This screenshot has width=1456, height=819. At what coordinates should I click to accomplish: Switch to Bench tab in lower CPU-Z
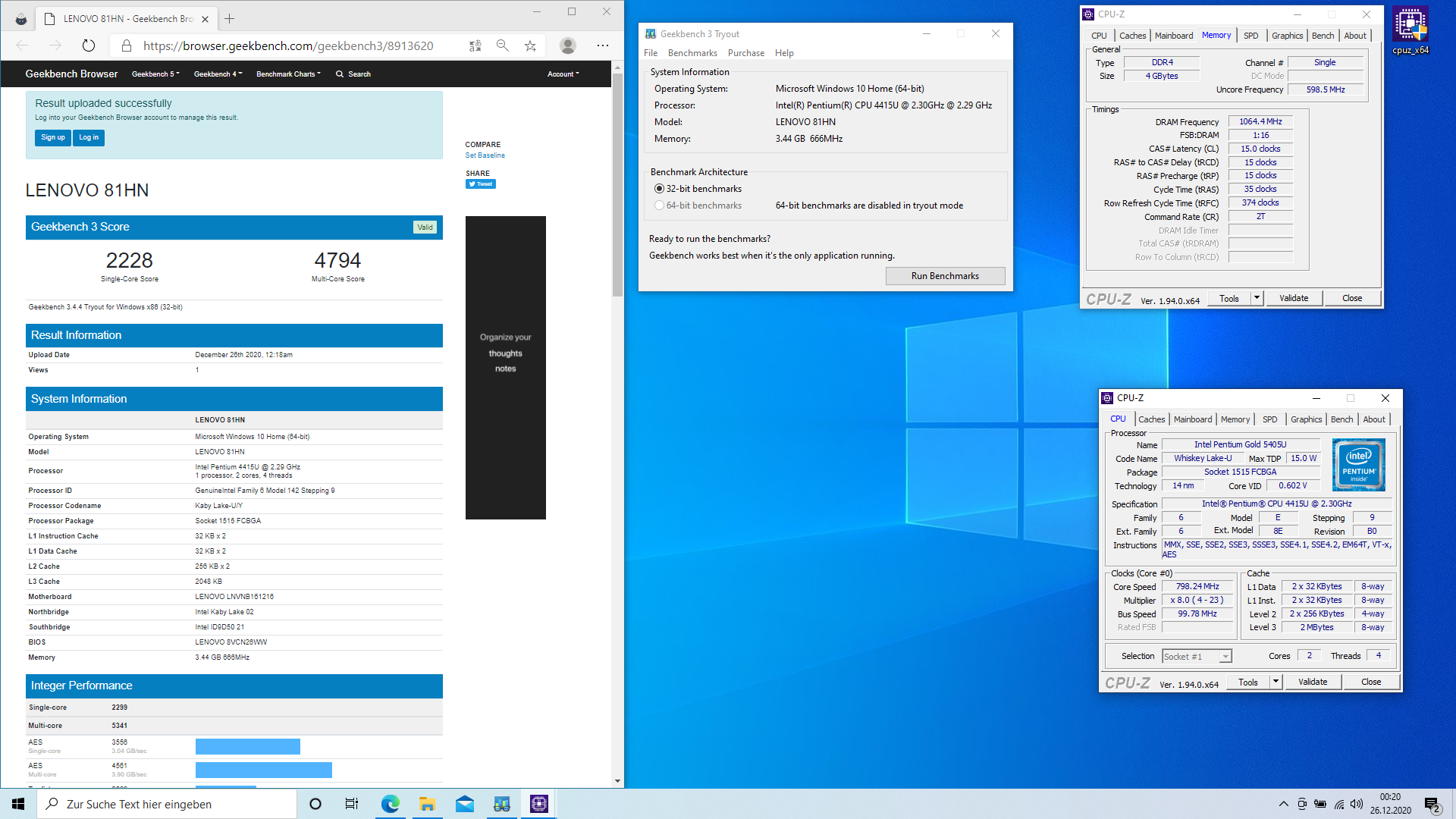click(1341, 419)
